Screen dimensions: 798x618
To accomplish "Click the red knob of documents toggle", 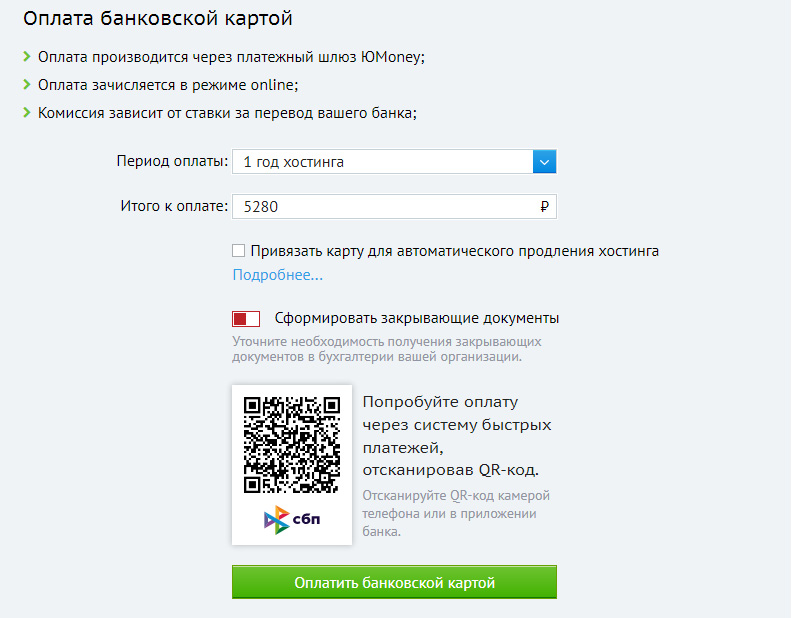I will pos(240,319).
